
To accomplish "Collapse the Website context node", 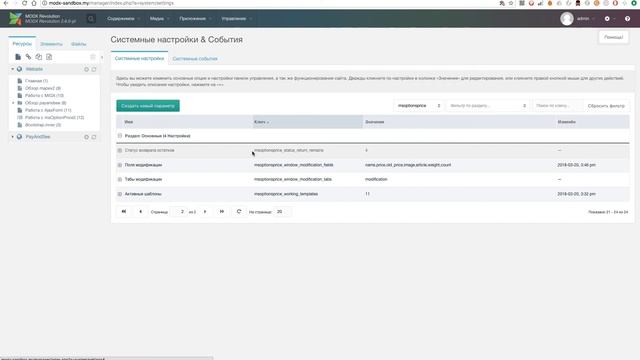I will (13, 69).
